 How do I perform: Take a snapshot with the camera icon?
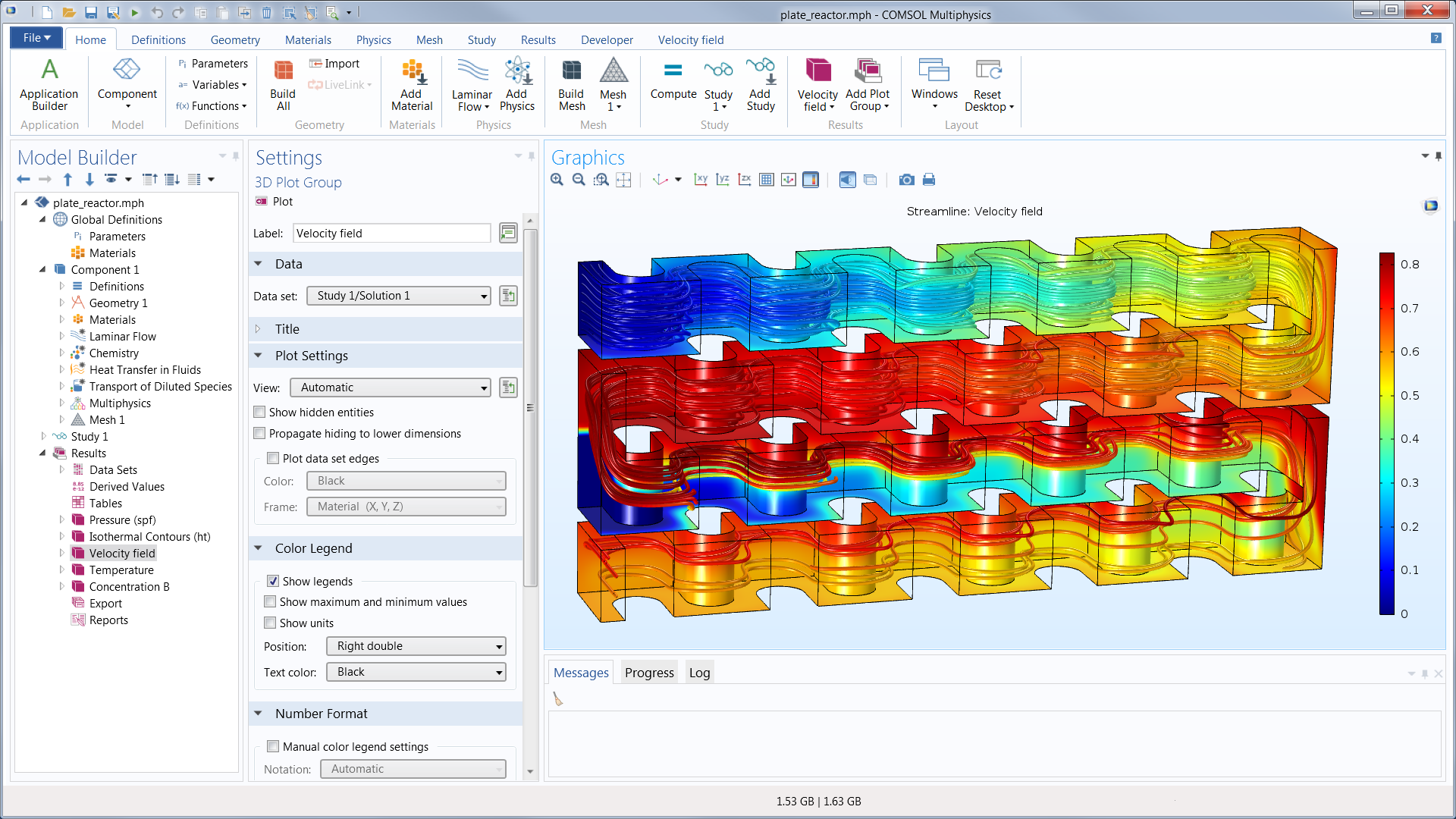pyautogui.click(x=907, y=180)
